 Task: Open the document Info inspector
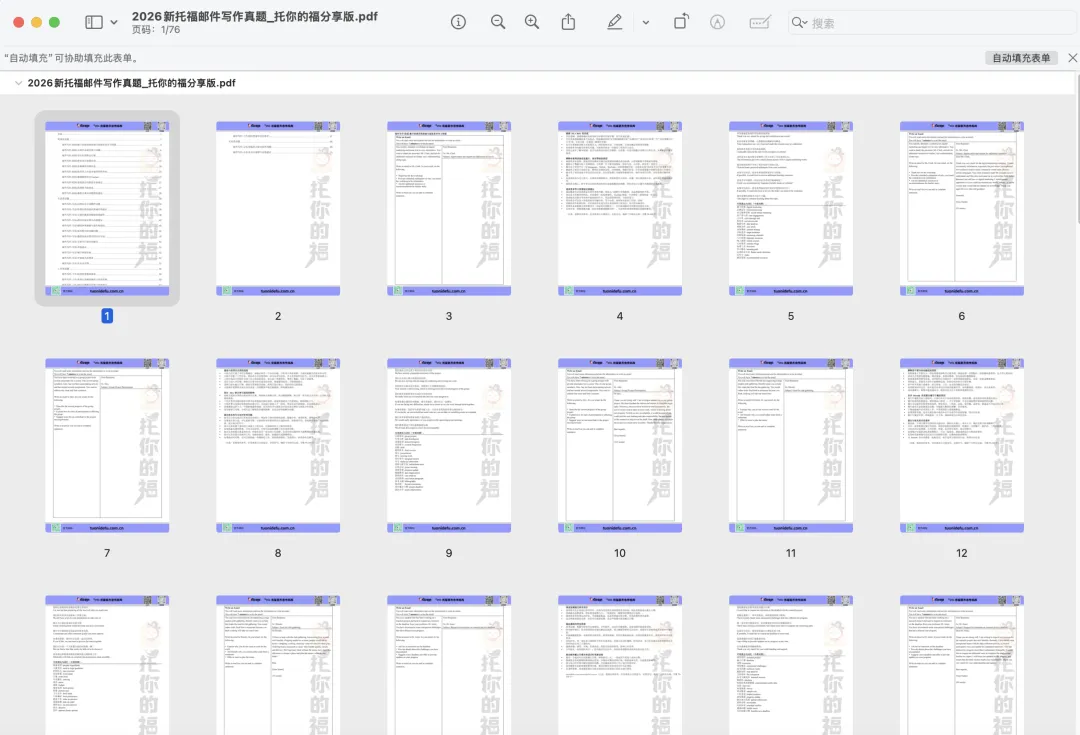point(458,21)
